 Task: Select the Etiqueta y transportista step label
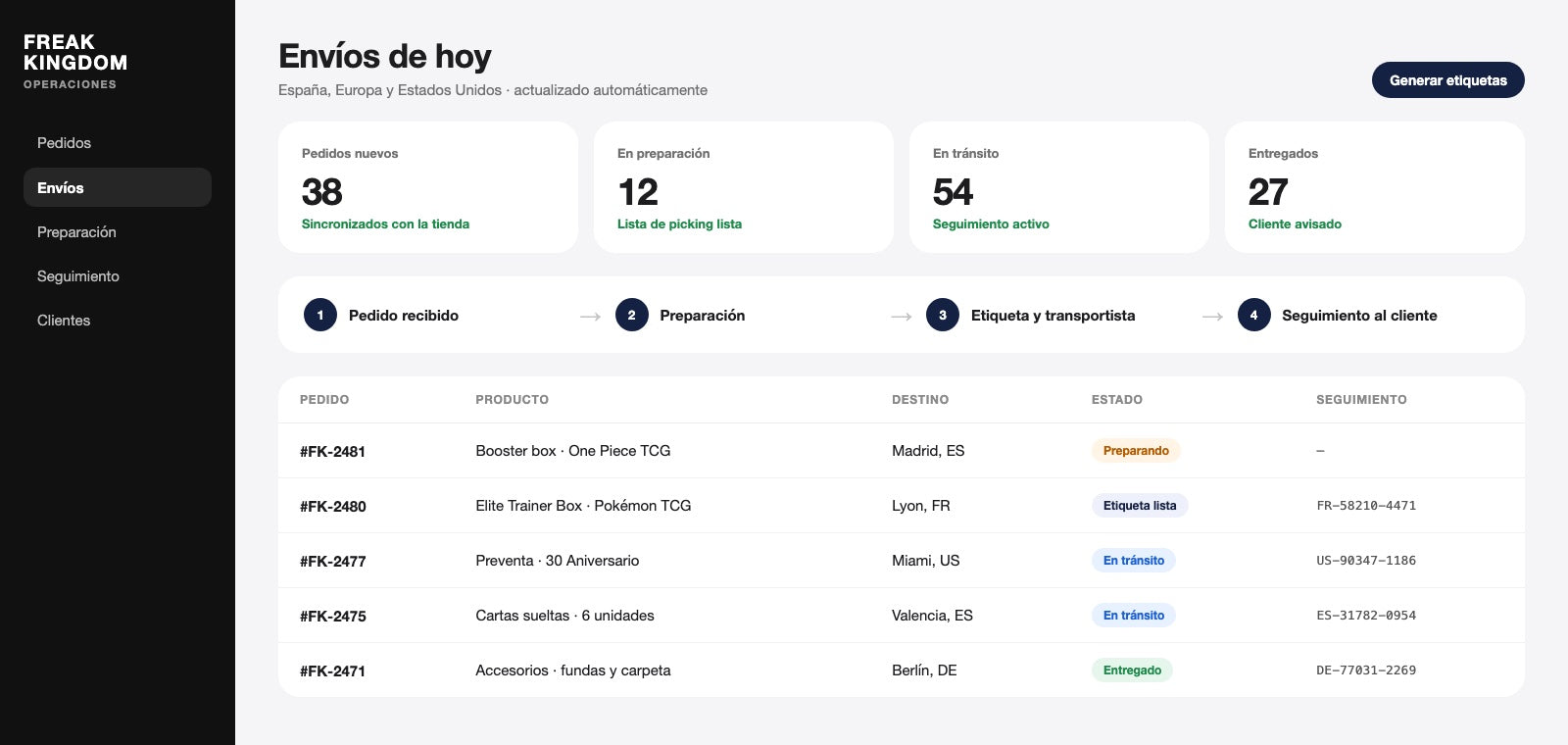[1053, 316]
